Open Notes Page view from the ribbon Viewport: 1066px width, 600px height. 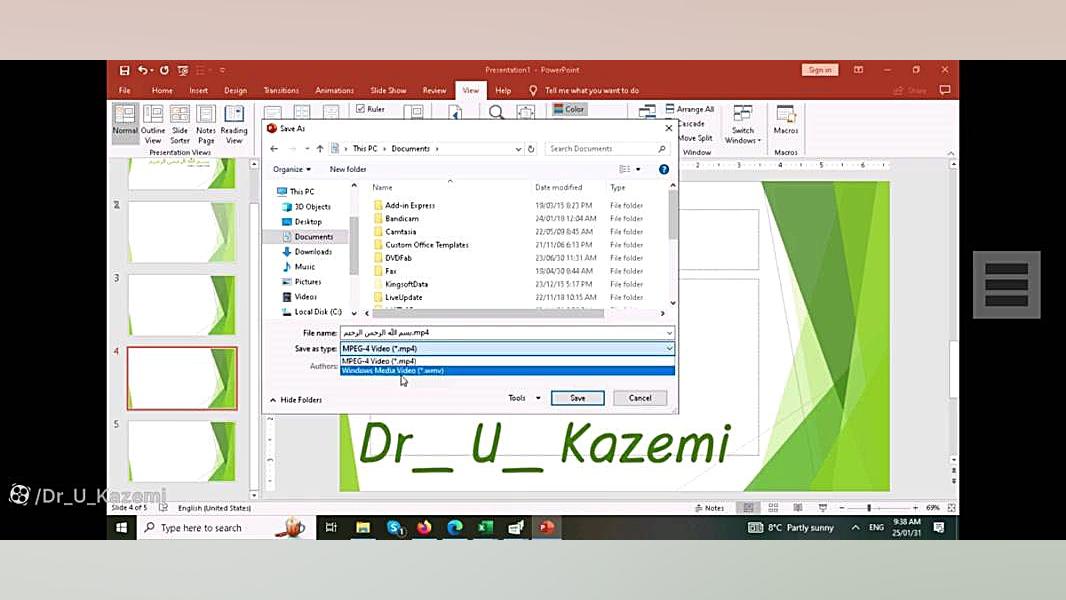[206, 124]
